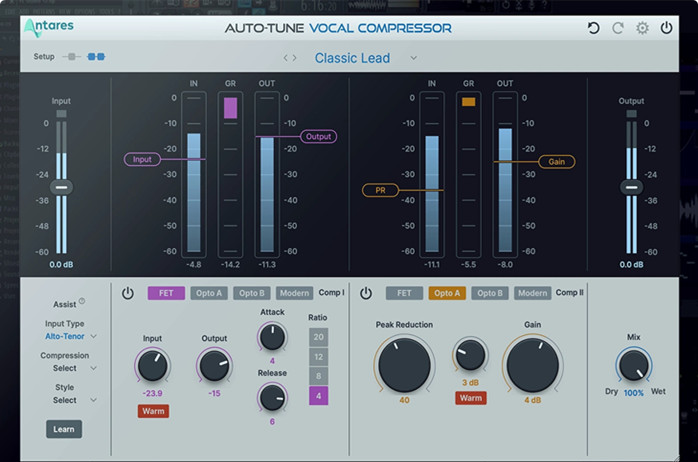Click the Comp I Input knob

(152, 365)
